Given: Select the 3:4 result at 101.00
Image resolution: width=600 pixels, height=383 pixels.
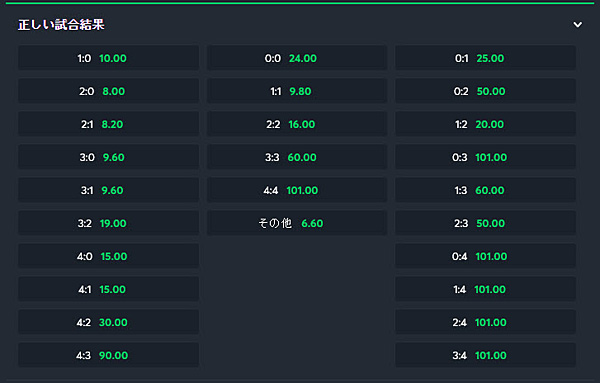Looking at the screenshot, I should [x=486, y=355].
